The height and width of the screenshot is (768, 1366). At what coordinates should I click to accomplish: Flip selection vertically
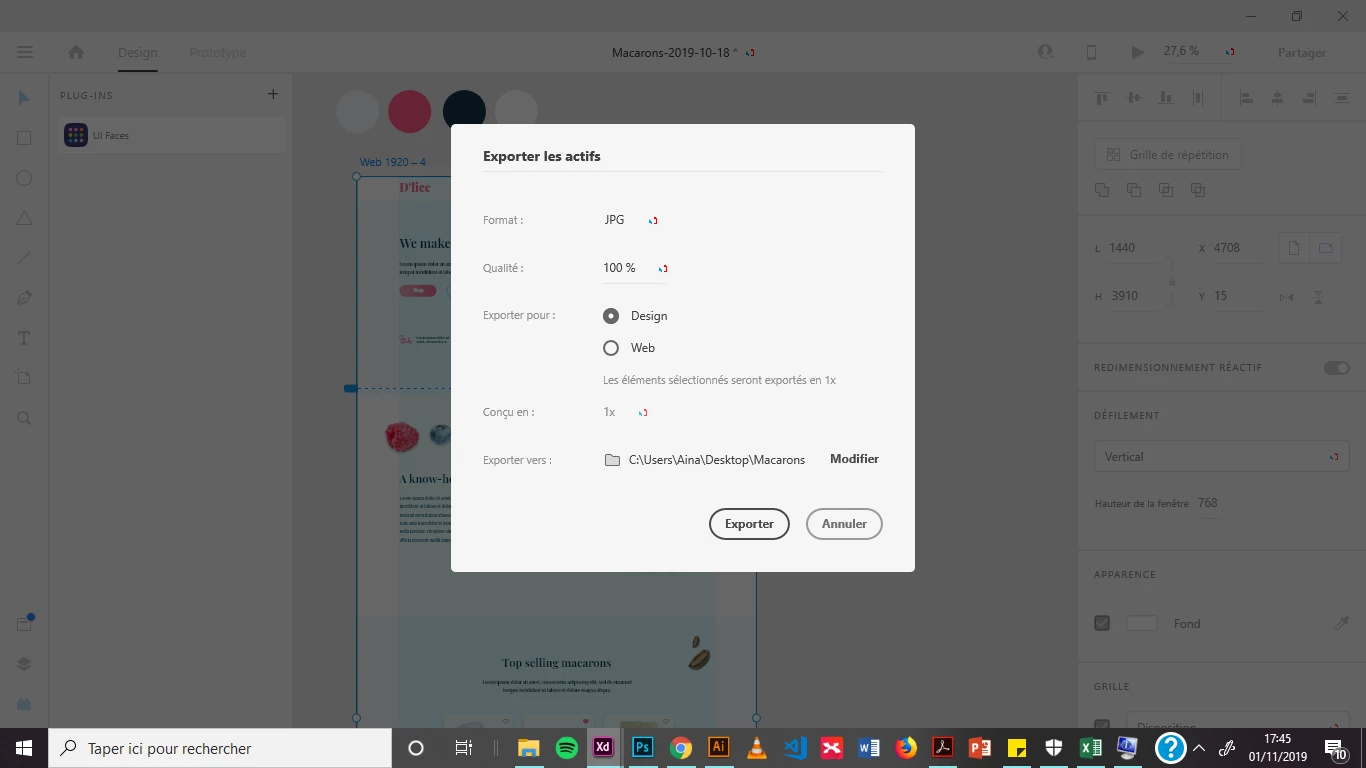pos(1318,297)
